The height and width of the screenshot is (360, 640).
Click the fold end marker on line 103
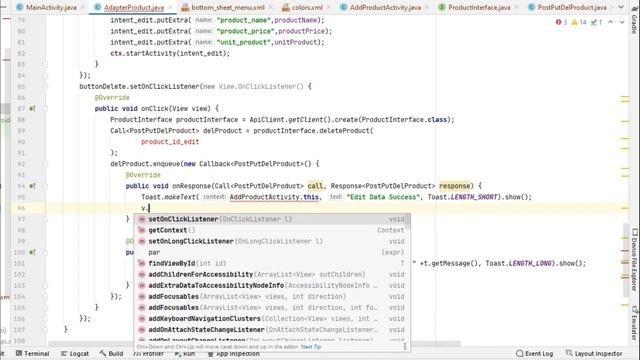pos(45,286)
